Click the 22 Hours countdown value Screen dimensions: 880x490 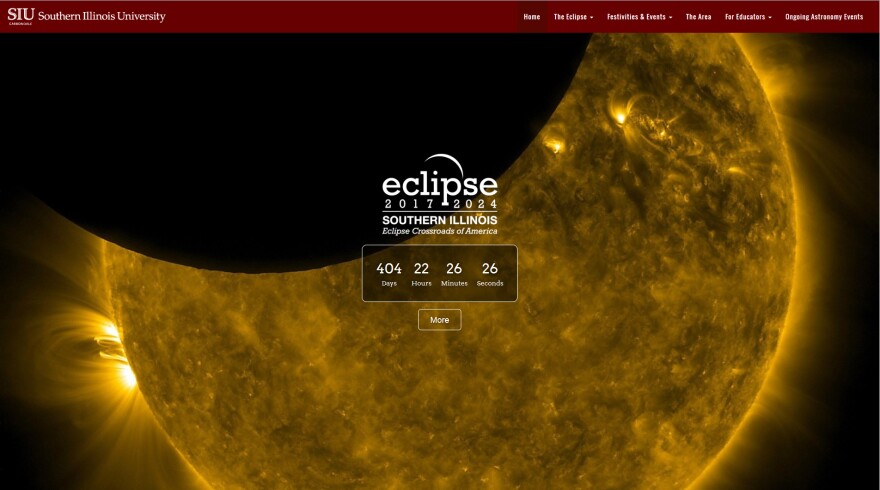click(x=421, y=274)
